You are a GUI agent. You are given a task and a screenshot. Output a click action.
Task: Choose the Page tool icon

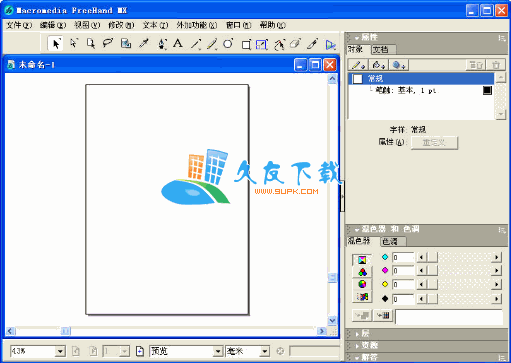(91, 44)
